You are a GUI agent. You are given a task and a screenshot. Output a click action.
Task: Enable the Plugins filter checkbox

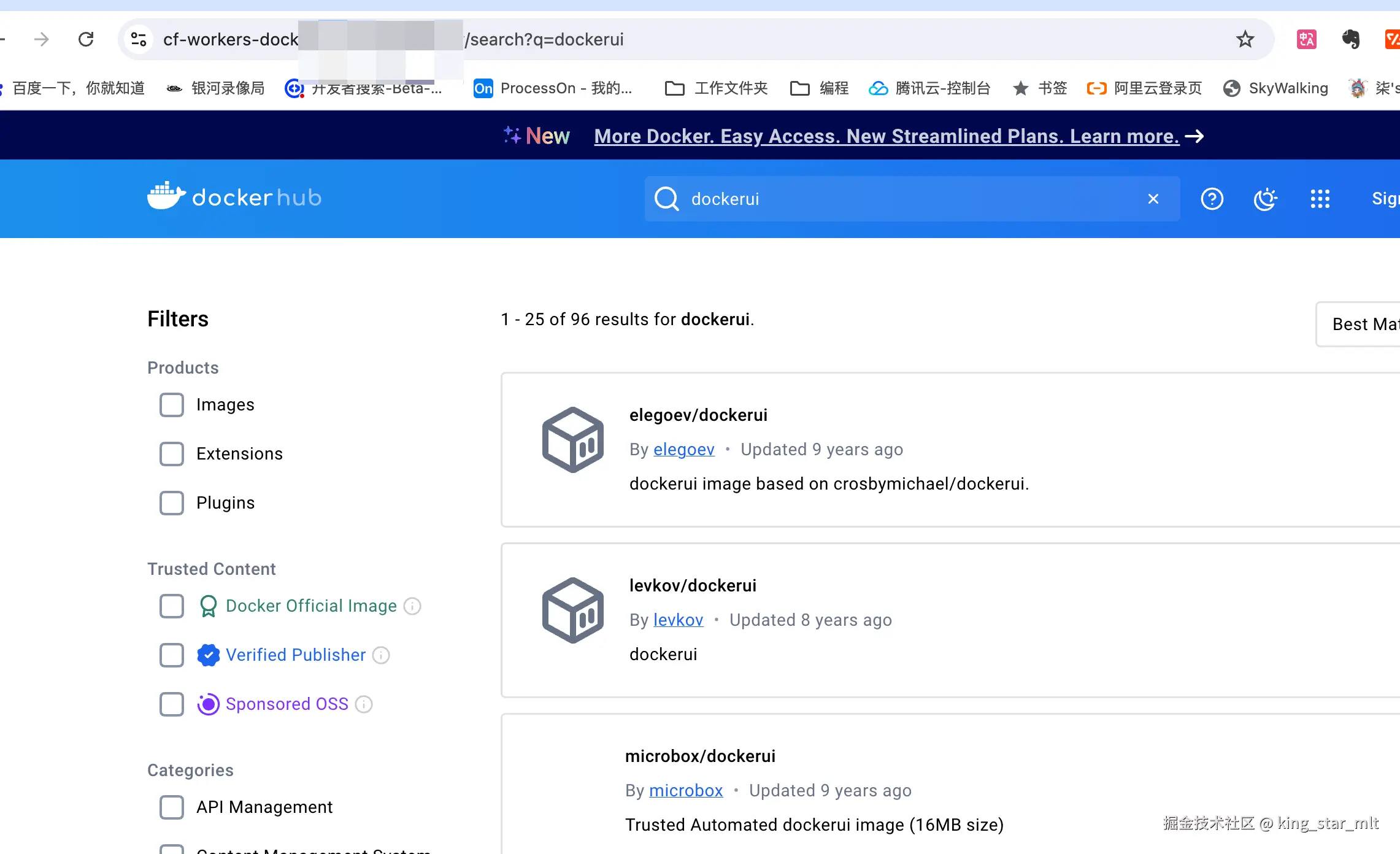tap(172, 503)
